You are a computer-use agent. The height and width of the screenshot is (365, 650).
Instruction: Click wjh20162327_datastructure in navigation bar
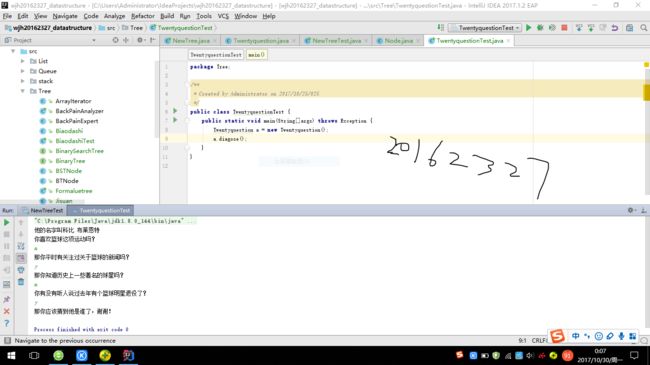[x=48, y=28]
